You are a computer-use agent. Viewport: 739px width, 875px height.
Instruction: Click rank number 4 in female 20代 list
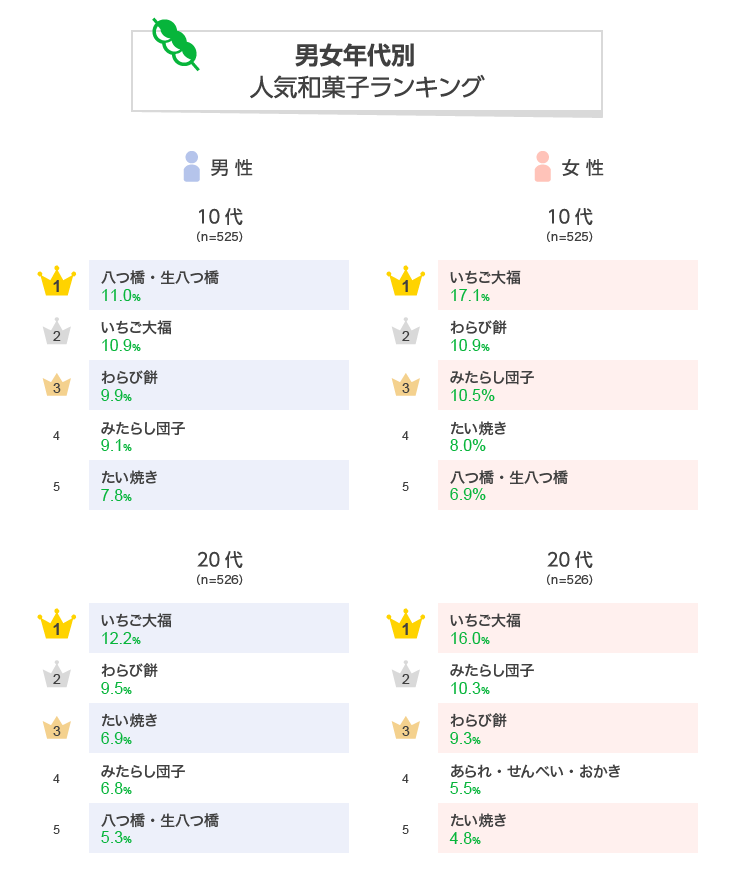[x=406, y=778]
